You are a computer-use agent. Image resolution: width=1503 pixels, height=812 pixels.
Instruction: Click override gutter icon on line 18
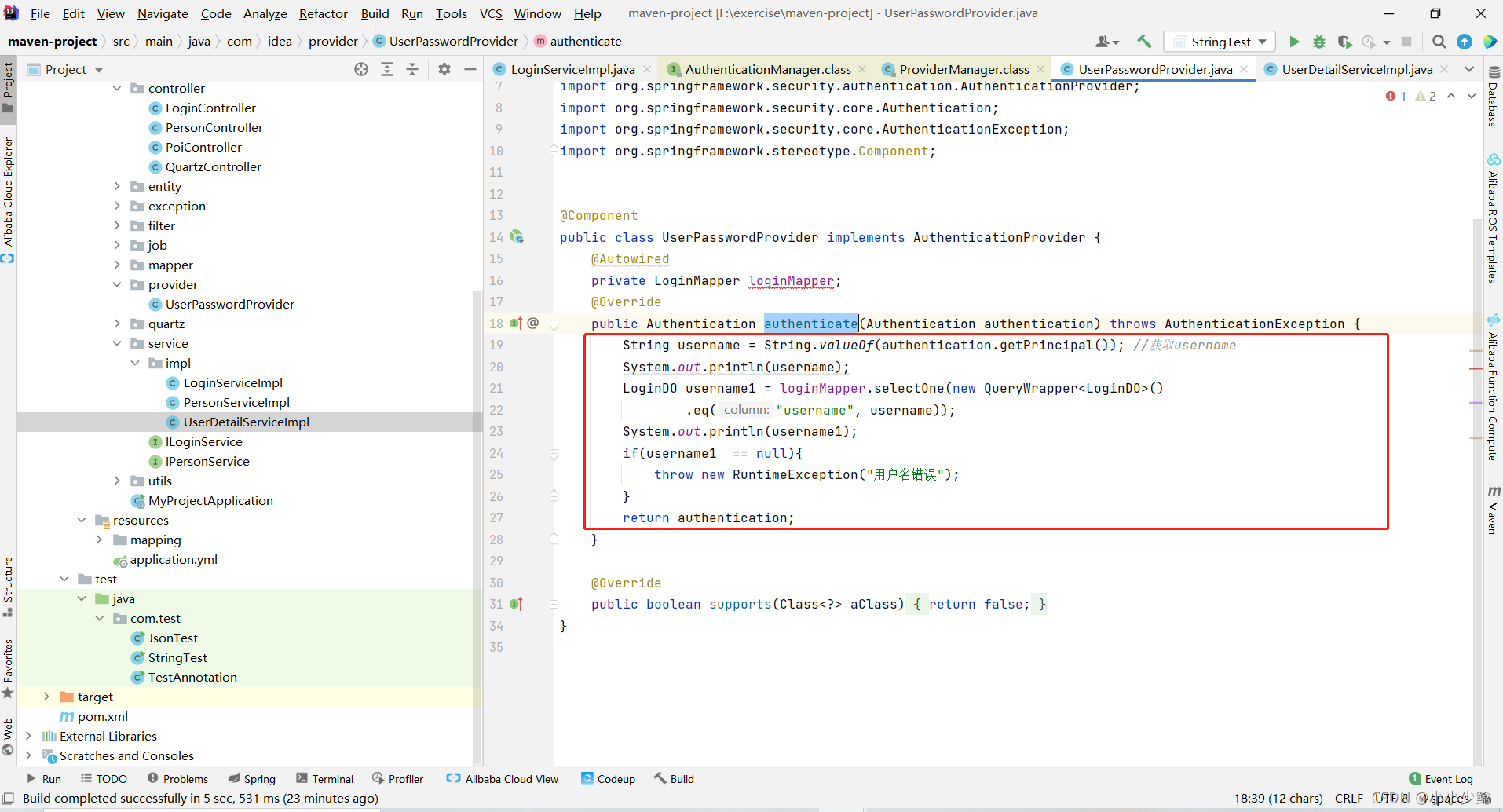(516, 323)
